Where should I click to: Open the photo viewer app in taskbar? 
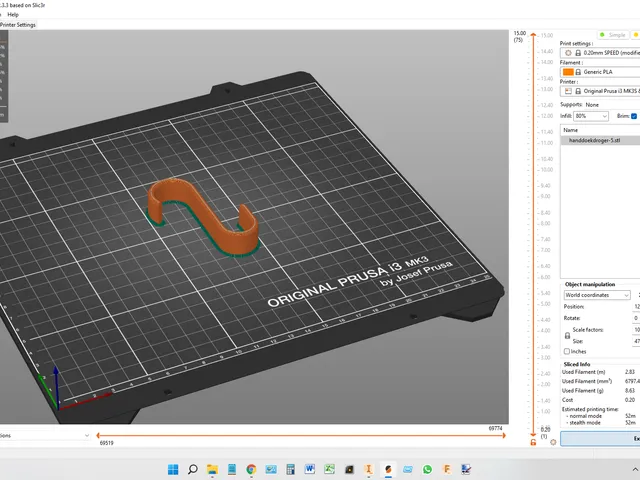tap(271, 469)
